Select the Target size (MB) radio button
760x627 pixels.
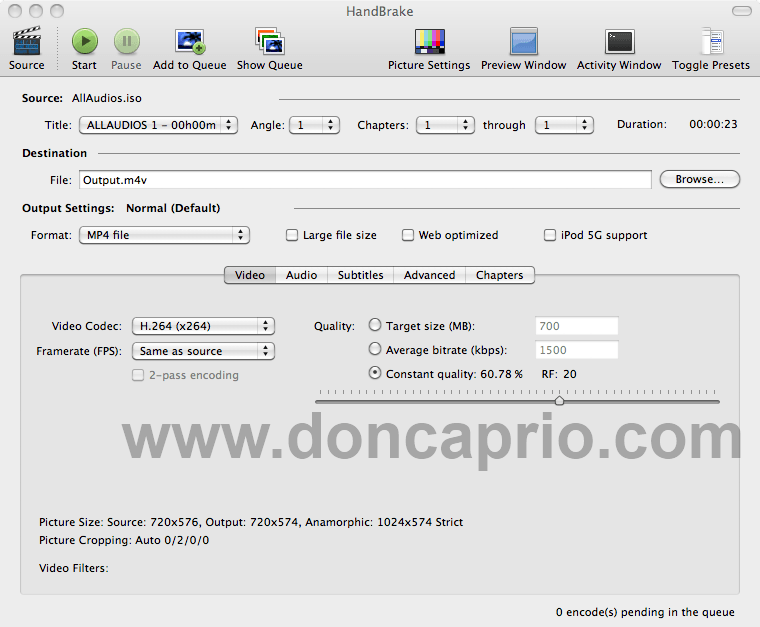pos(375,325)
